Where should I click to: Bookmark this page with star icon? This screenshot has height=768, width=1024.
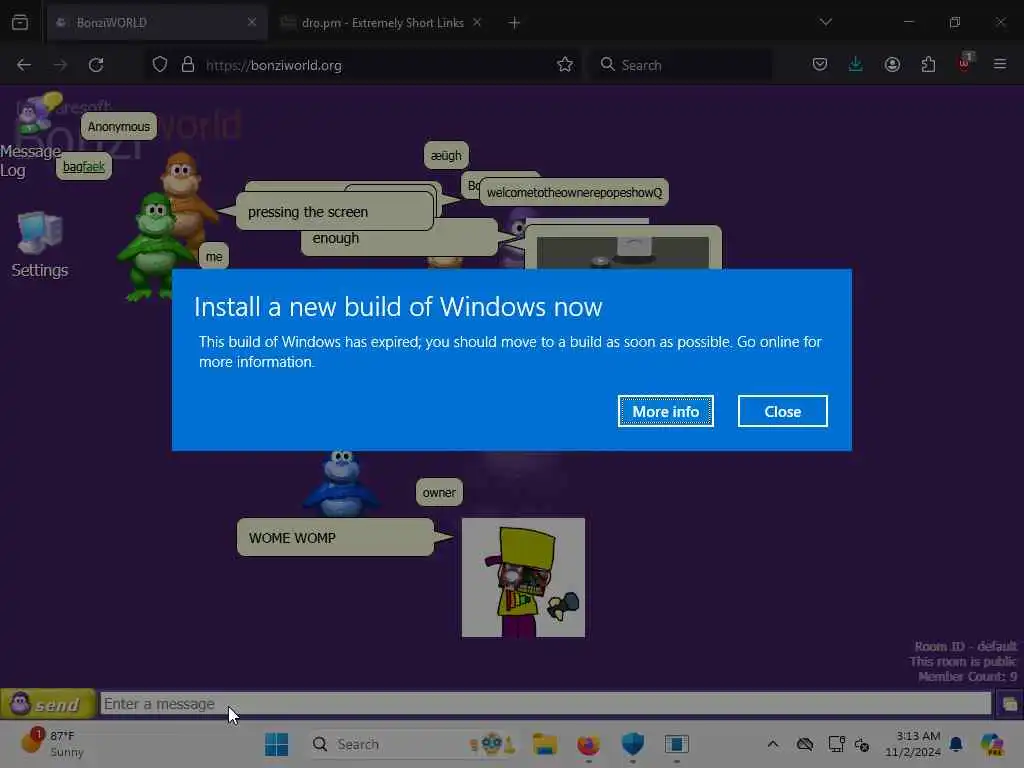[x=565, y=65]
